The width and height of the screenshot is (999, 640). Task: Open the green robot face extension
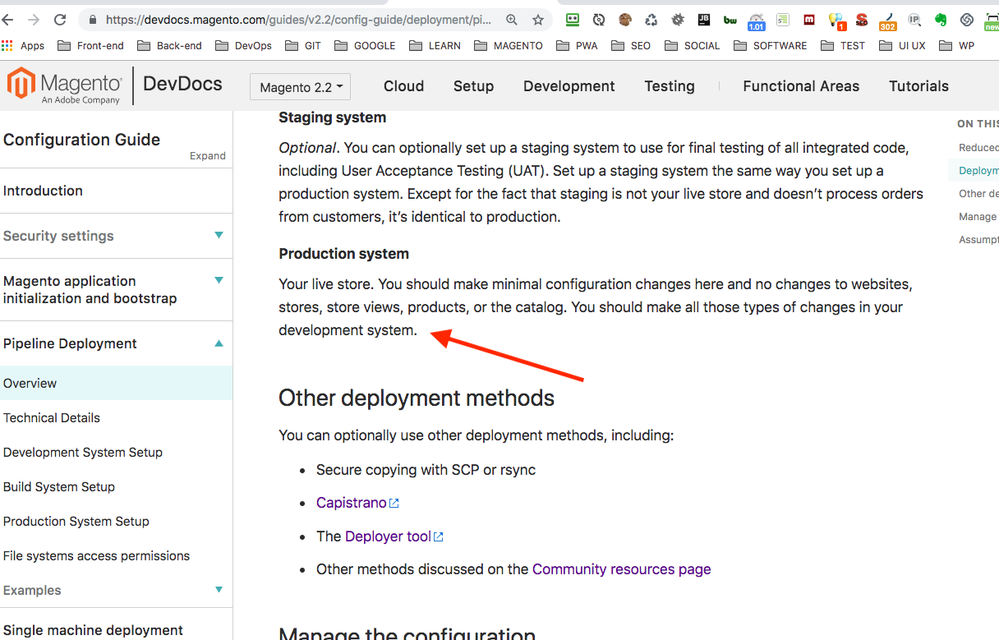pos(573,20)
